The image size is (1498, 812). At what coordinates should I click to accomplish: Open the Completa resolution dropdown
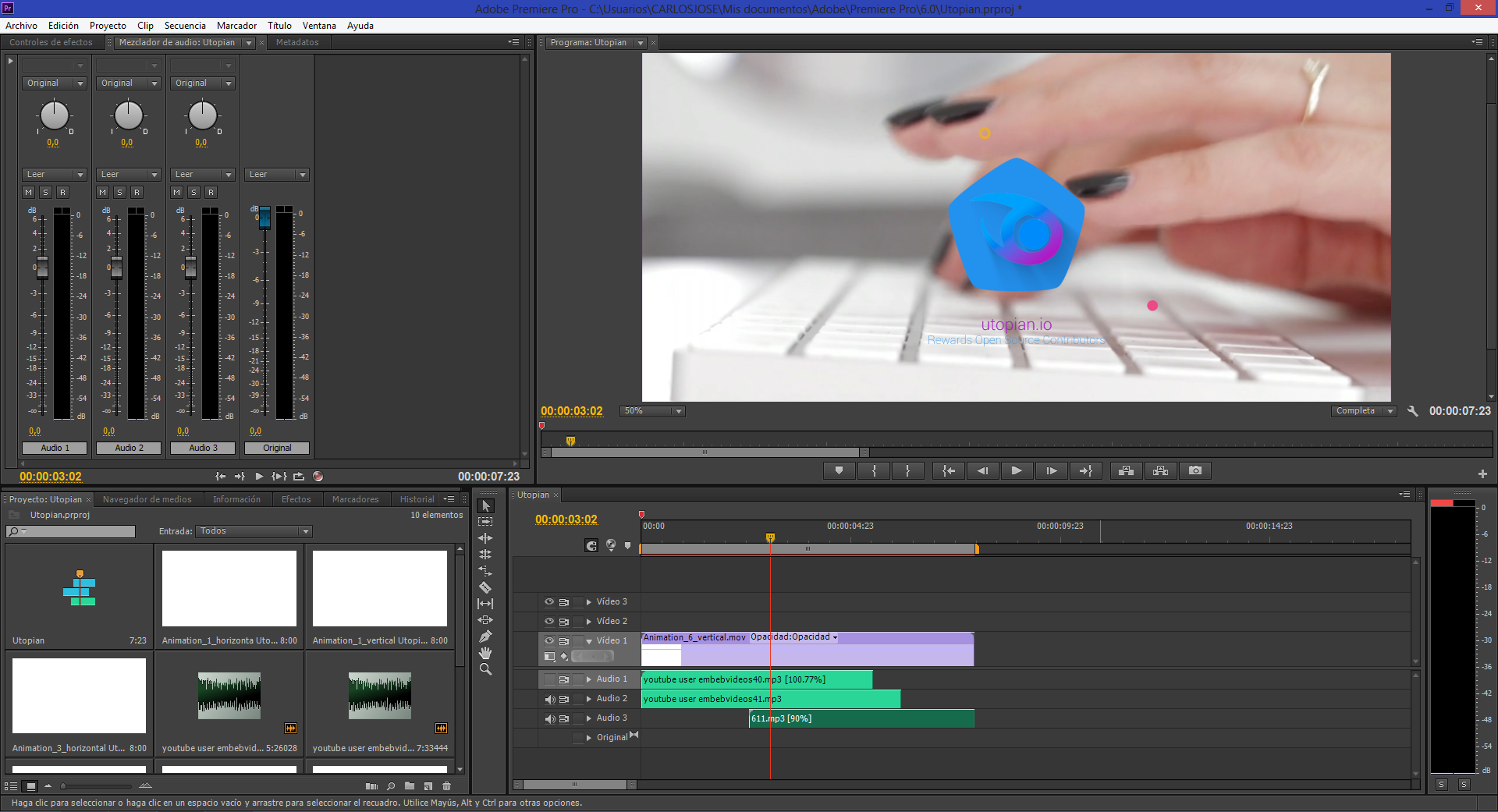click(1363, 411)
